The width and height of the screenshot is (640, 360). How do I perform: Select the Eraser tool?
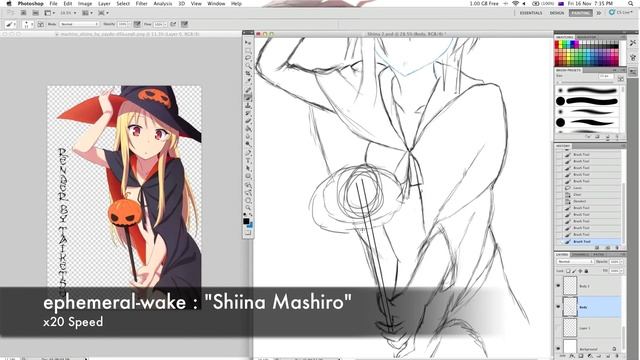click(x=248, y=120)
